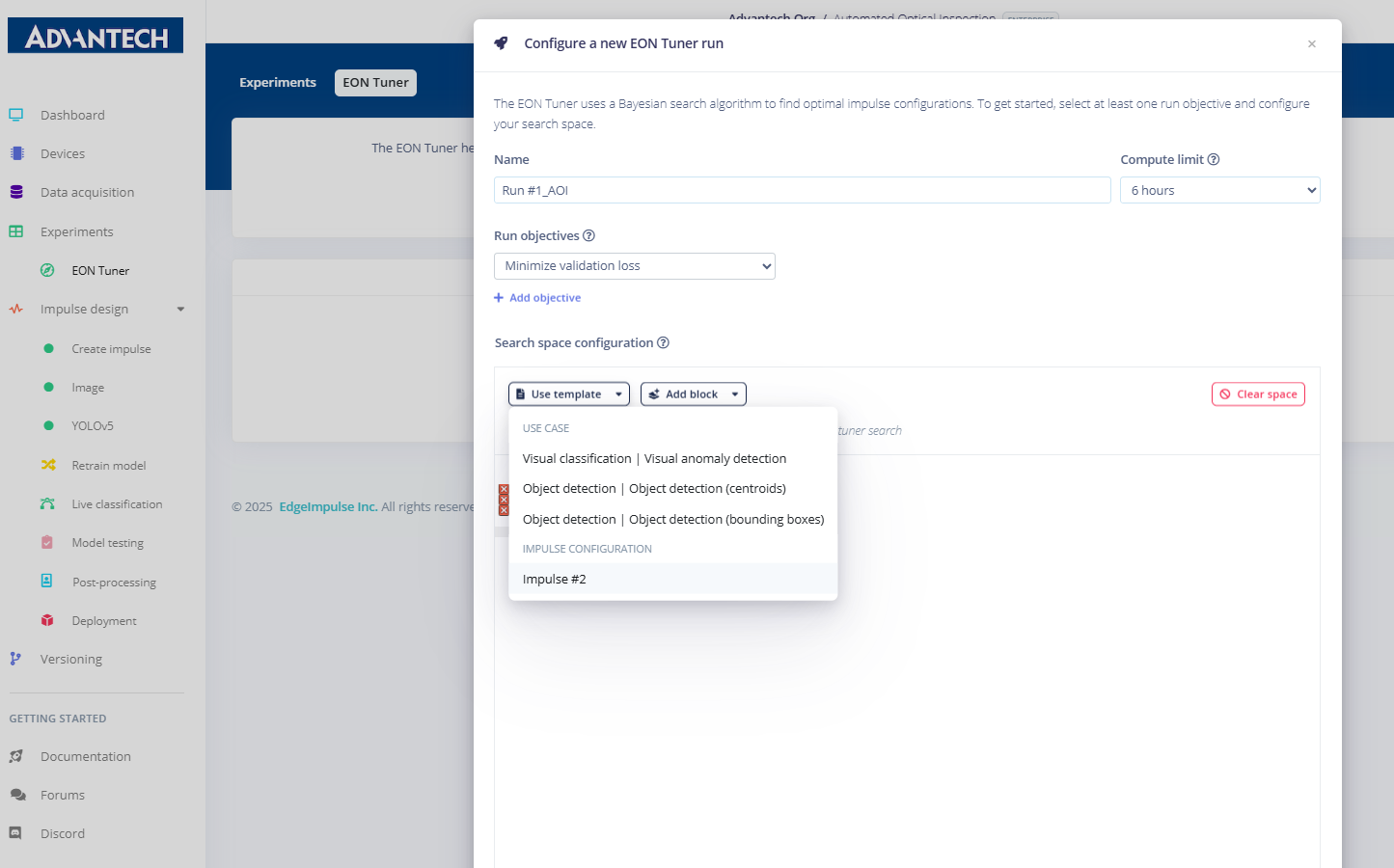This screenshot has height=868, width=1394.
Task: Open the Add block dropdown
Action: [x=694, y=394]
